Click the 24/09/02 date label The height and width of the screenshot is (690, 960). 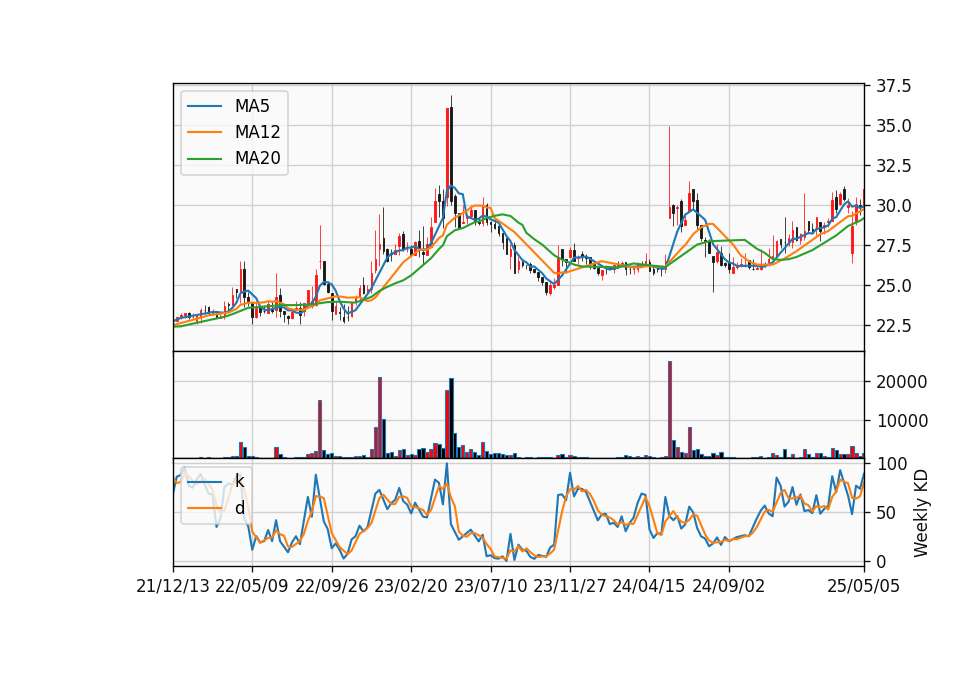(x=729, y=586)
